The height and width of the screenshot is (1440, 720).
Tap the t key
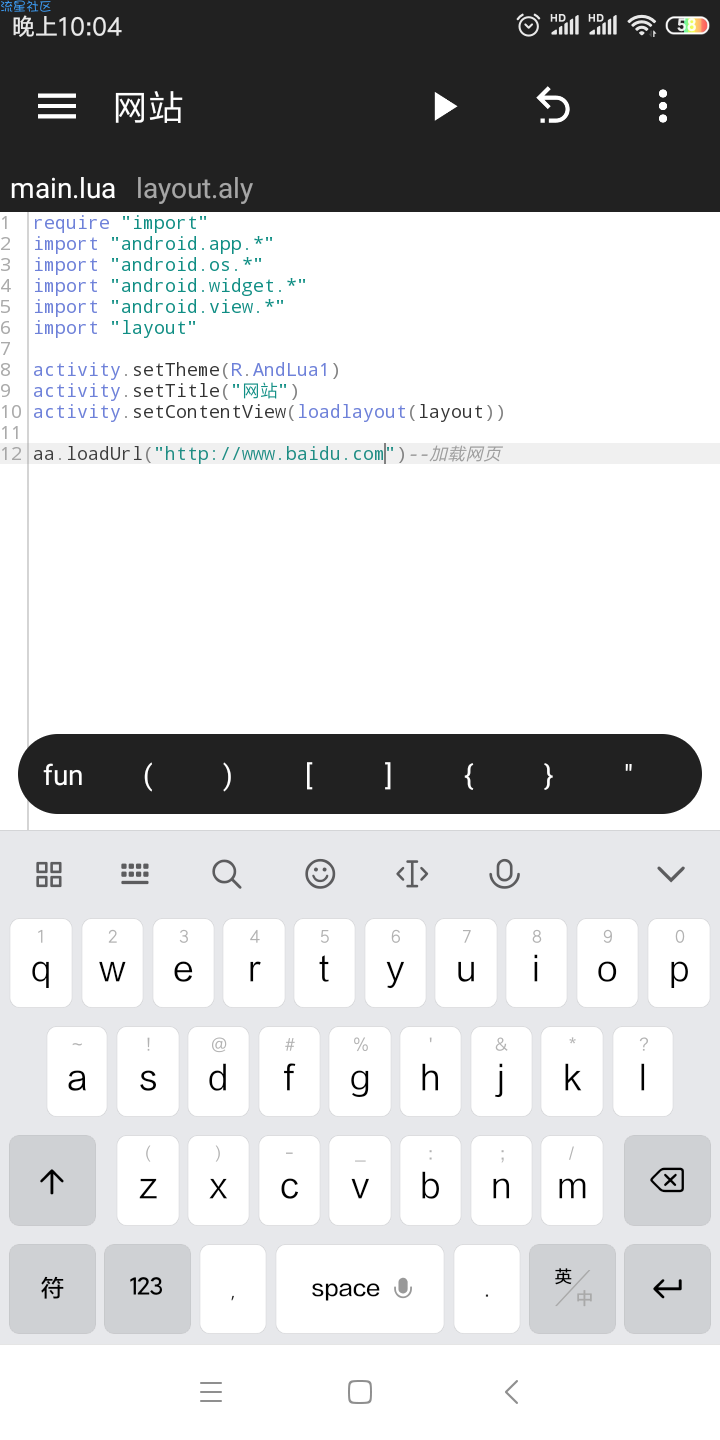point(324,963)
